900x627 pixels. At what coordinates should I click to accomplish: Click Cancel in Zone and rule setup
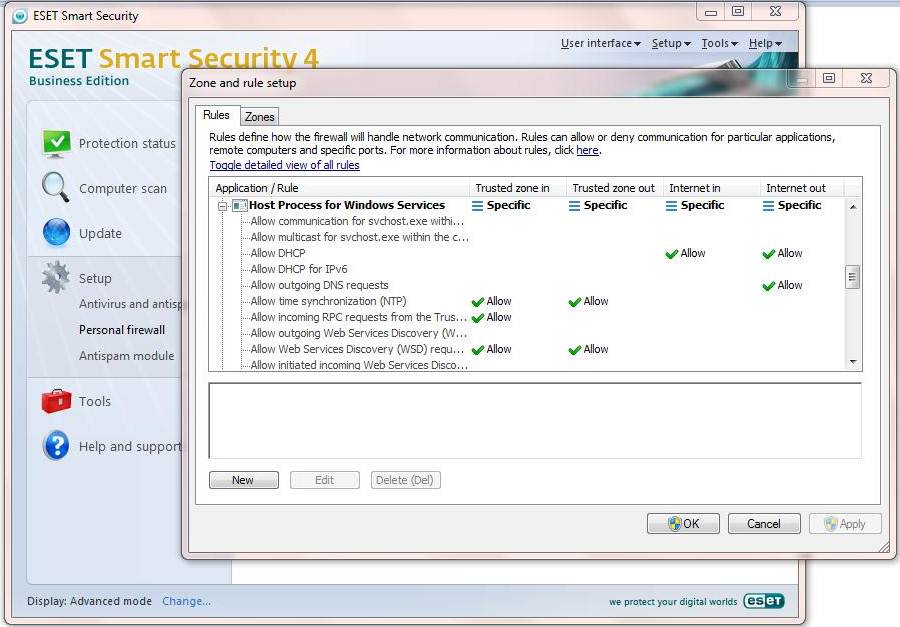(x=764, y=524)
